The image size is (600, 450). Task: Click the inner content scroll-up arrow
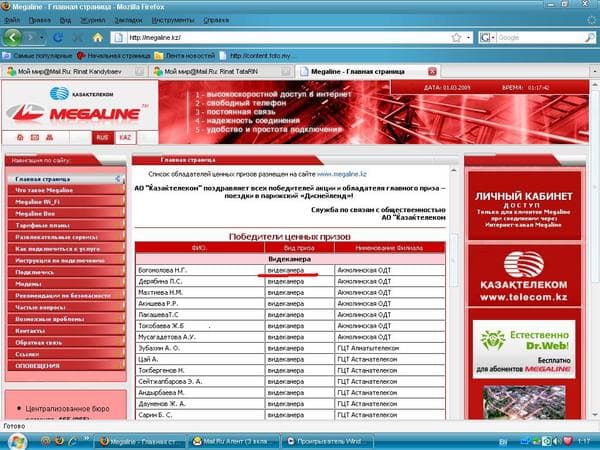point(453,170)
